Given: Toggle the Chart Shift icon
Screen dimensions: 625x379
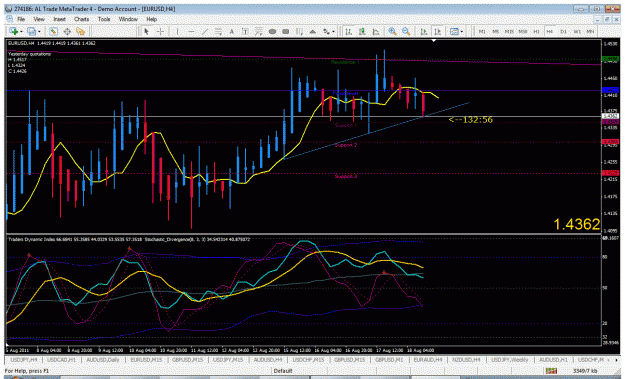Looking at the screenshot, I should [437, 31].
